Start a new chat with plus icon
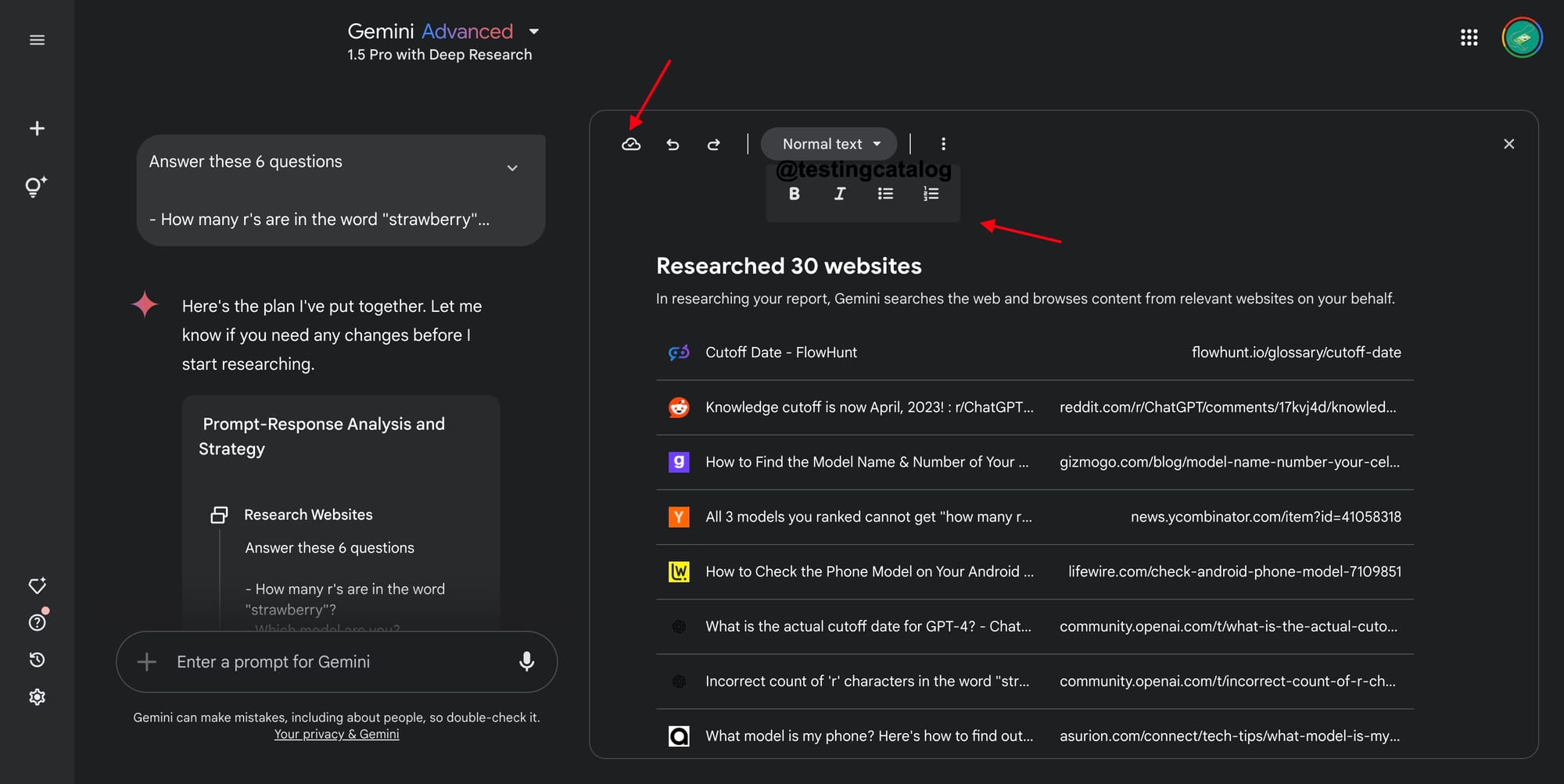The width and height of the screenshot is (1564, 784). coord(37,128)
